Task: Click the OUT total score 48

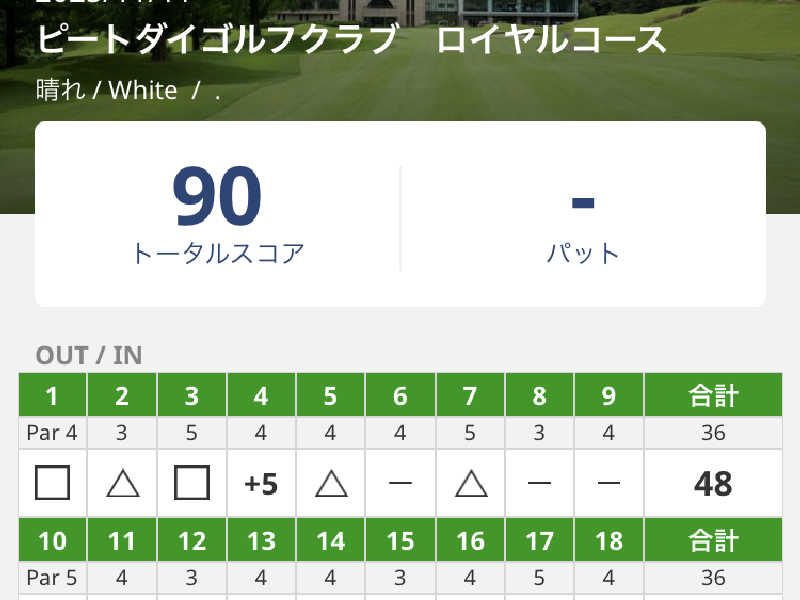Action: pyautogui.click(x=713, y=484)
